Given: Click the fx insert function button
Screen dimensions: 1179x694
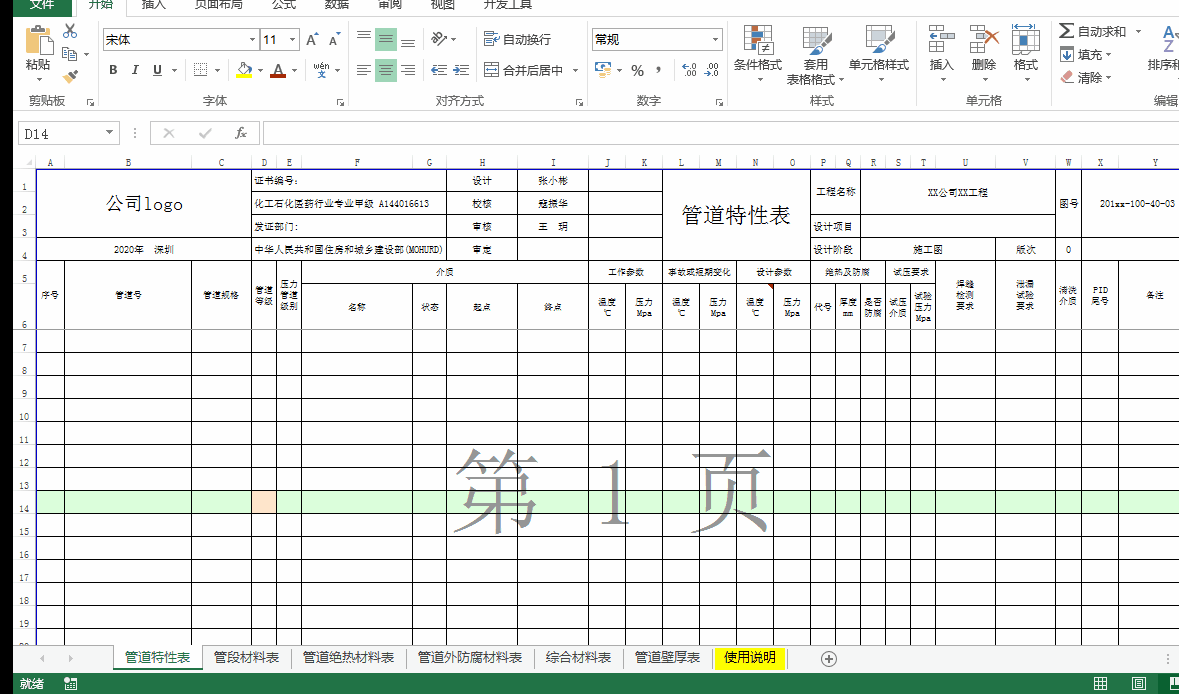Looking at the screenshot, I should coord(241,133).
